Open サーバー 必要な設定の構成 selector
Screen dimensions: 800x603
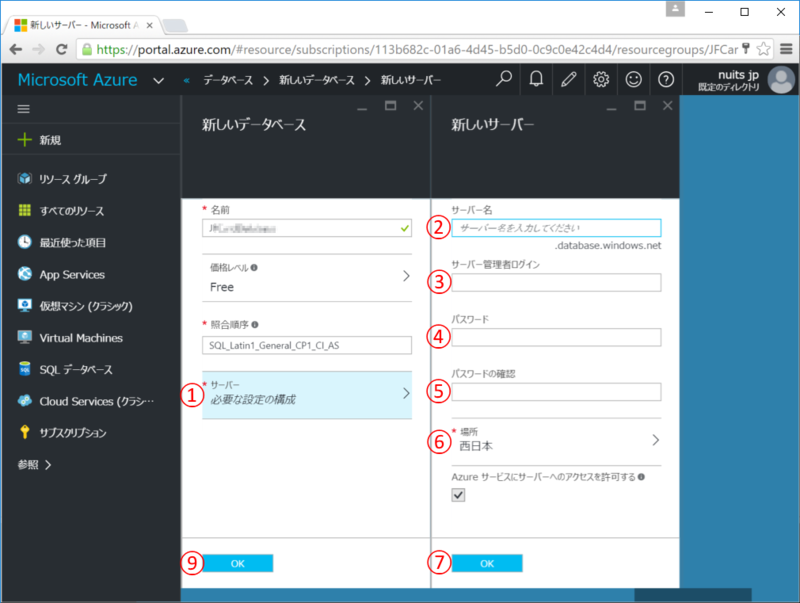pos(307,394)
